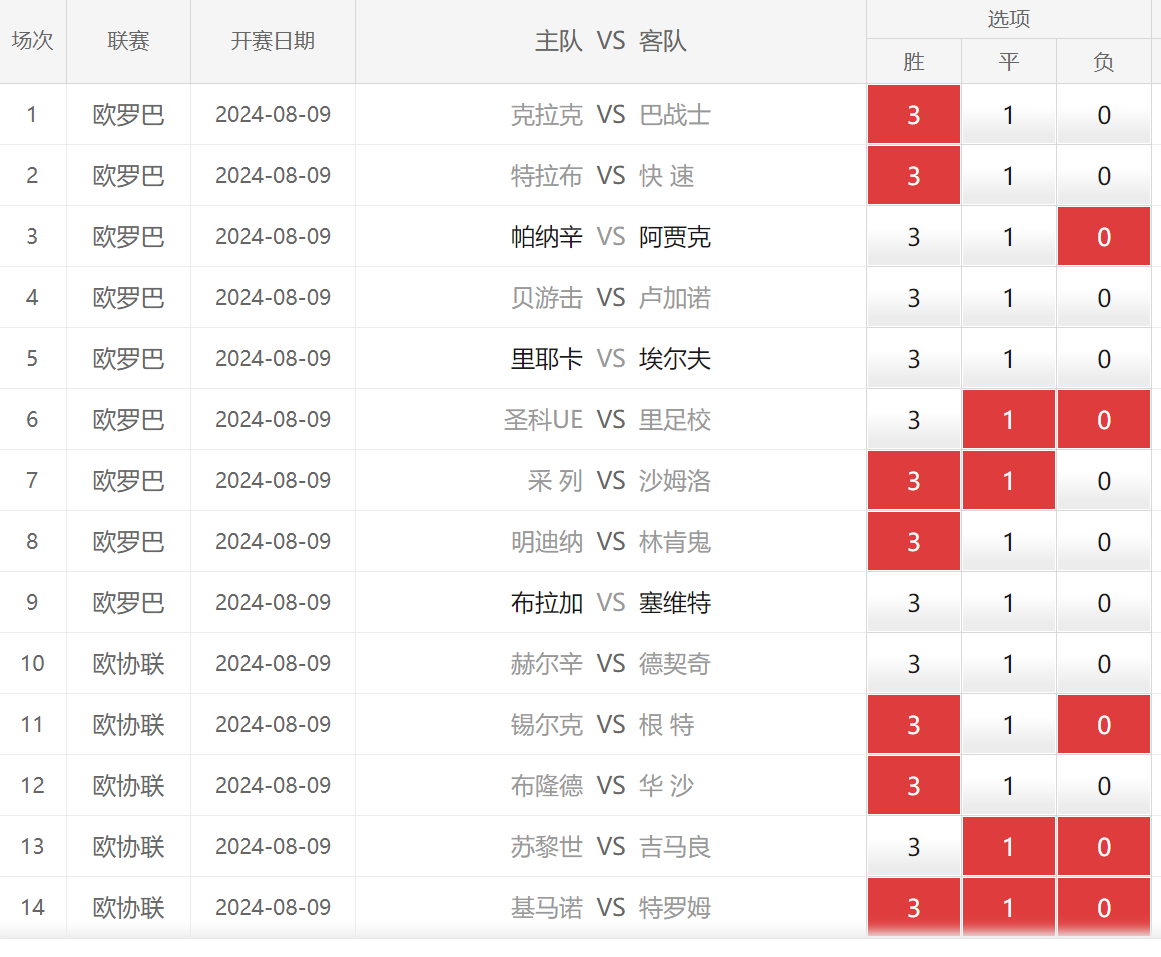Click the 胜 column header
1161x957 pixels.
(914, 61)
